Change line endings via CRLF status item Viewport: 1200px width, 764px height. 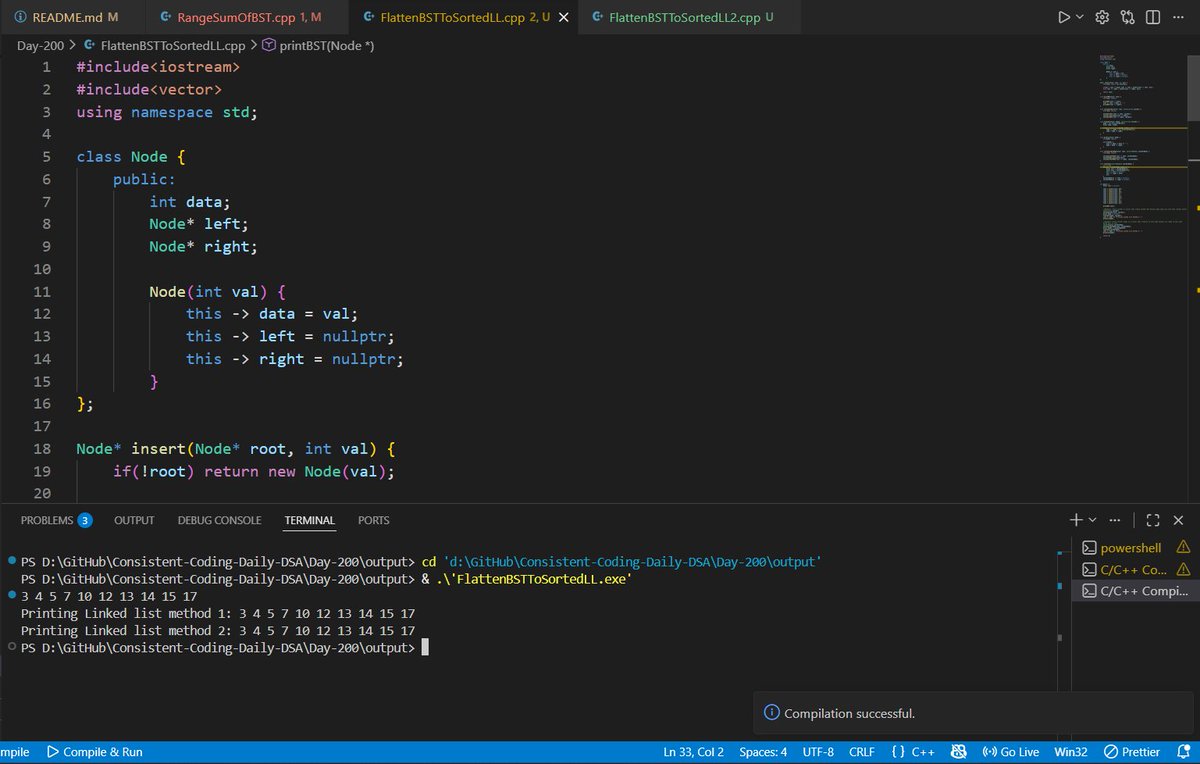pos(861,752)
